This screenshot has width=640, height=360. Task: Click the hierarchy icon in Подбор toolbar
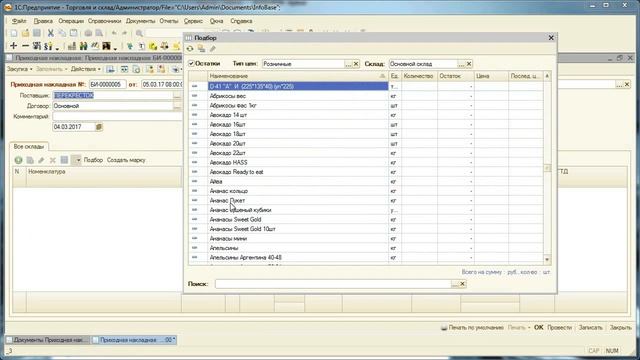point(201,49)
